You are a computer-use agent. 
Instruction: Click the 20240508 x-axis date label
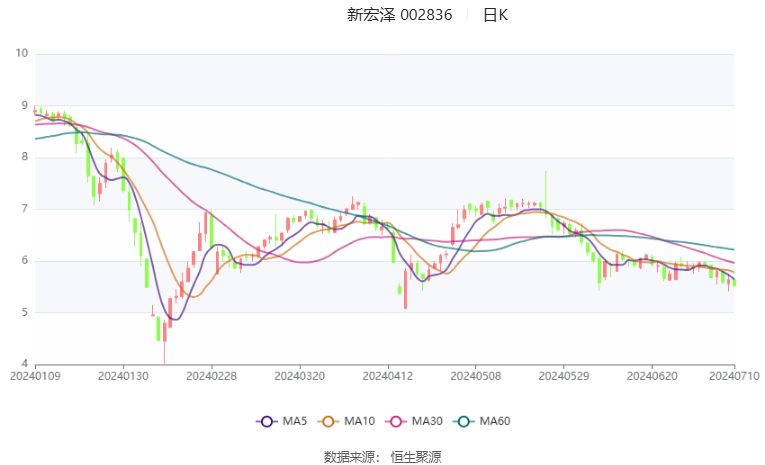[476, 376]
